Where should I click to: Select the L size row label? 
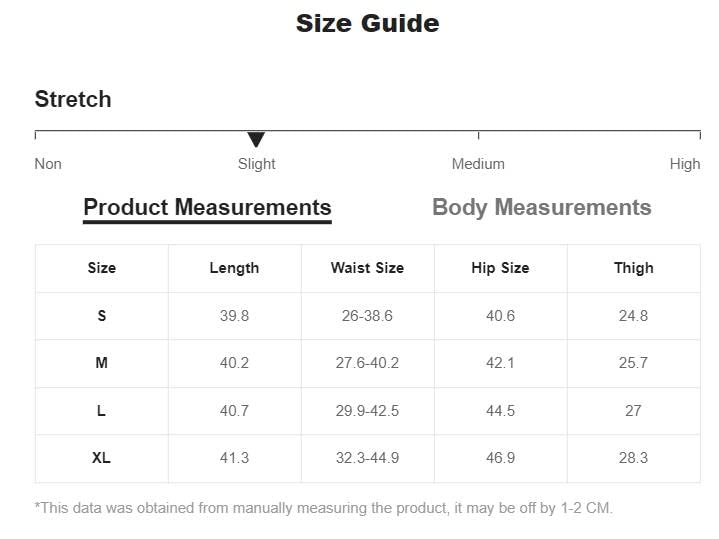(101, 411)
